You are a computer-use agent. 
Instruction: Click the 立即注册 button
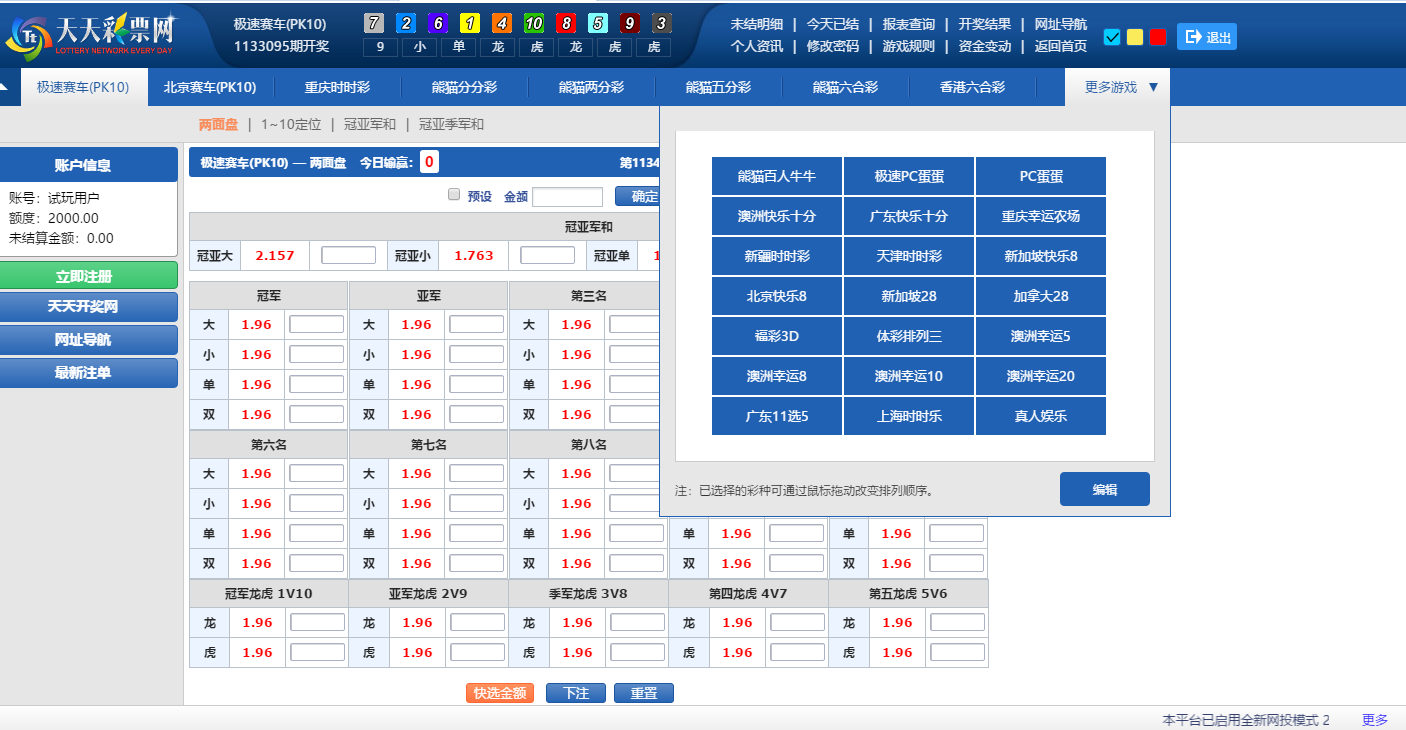pos(88,276)
